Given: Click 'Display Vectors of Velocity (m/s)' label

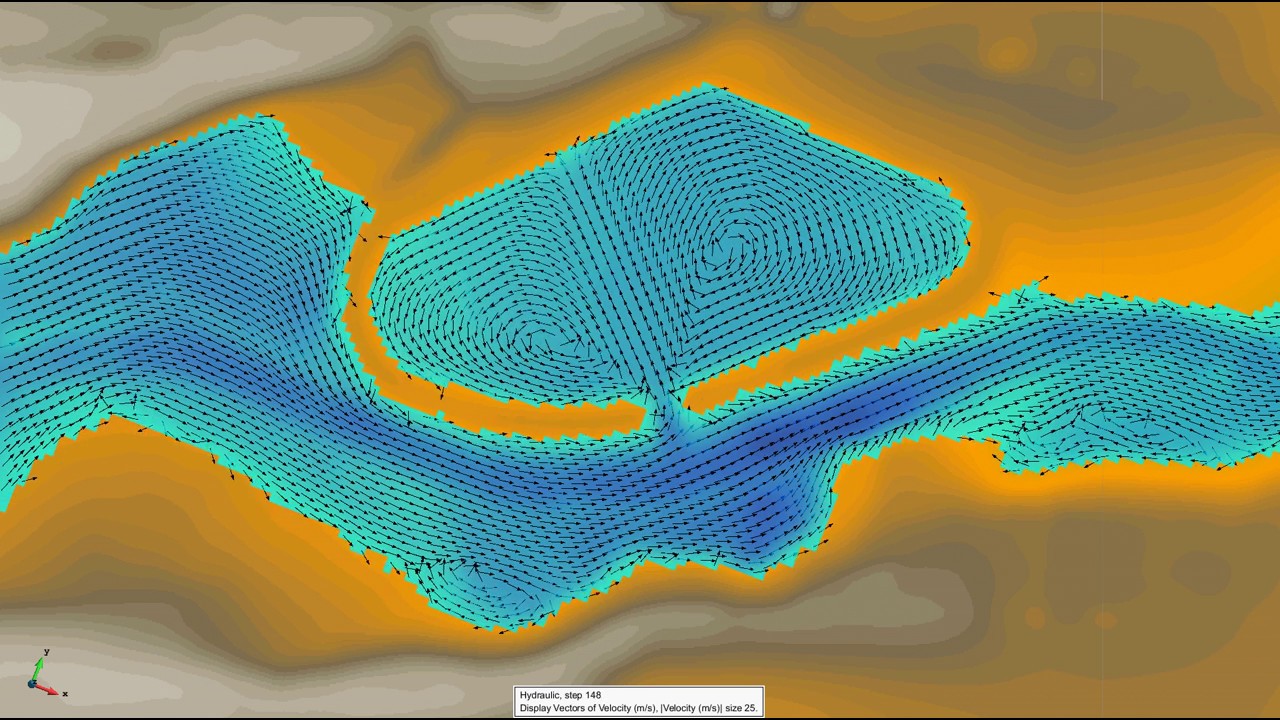Looking at the screenshot, I should tap(588, 708).
